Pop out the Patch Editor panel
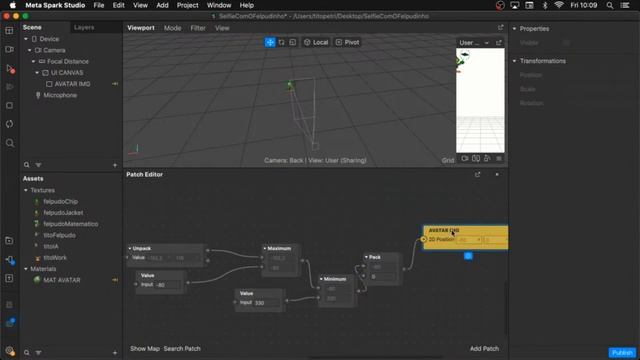Screen dimensions: 640x360 coord(478,174)
